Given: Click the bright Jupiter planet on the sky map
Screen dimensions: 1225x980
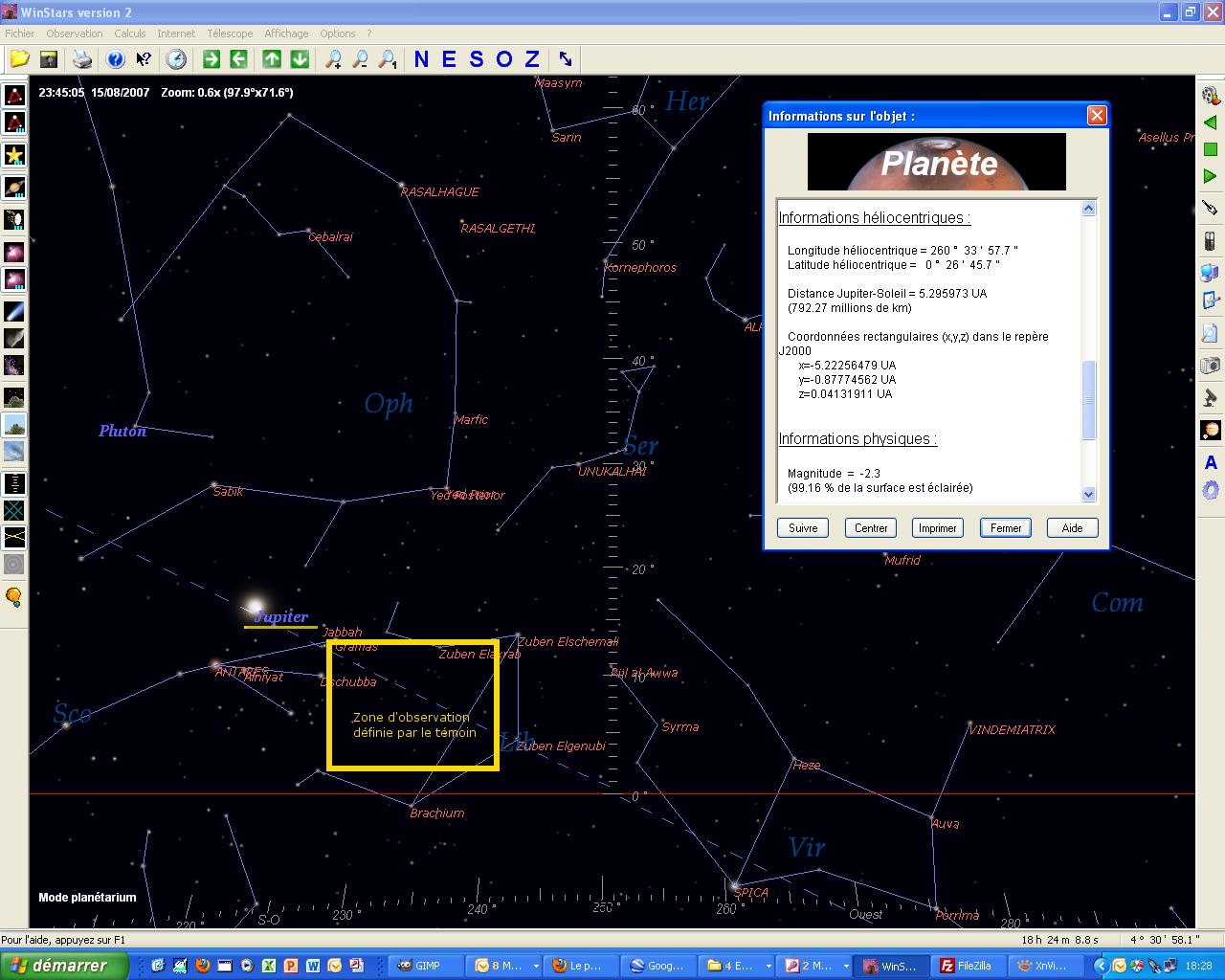Looking at the screenshot, I should click(254, 605).
